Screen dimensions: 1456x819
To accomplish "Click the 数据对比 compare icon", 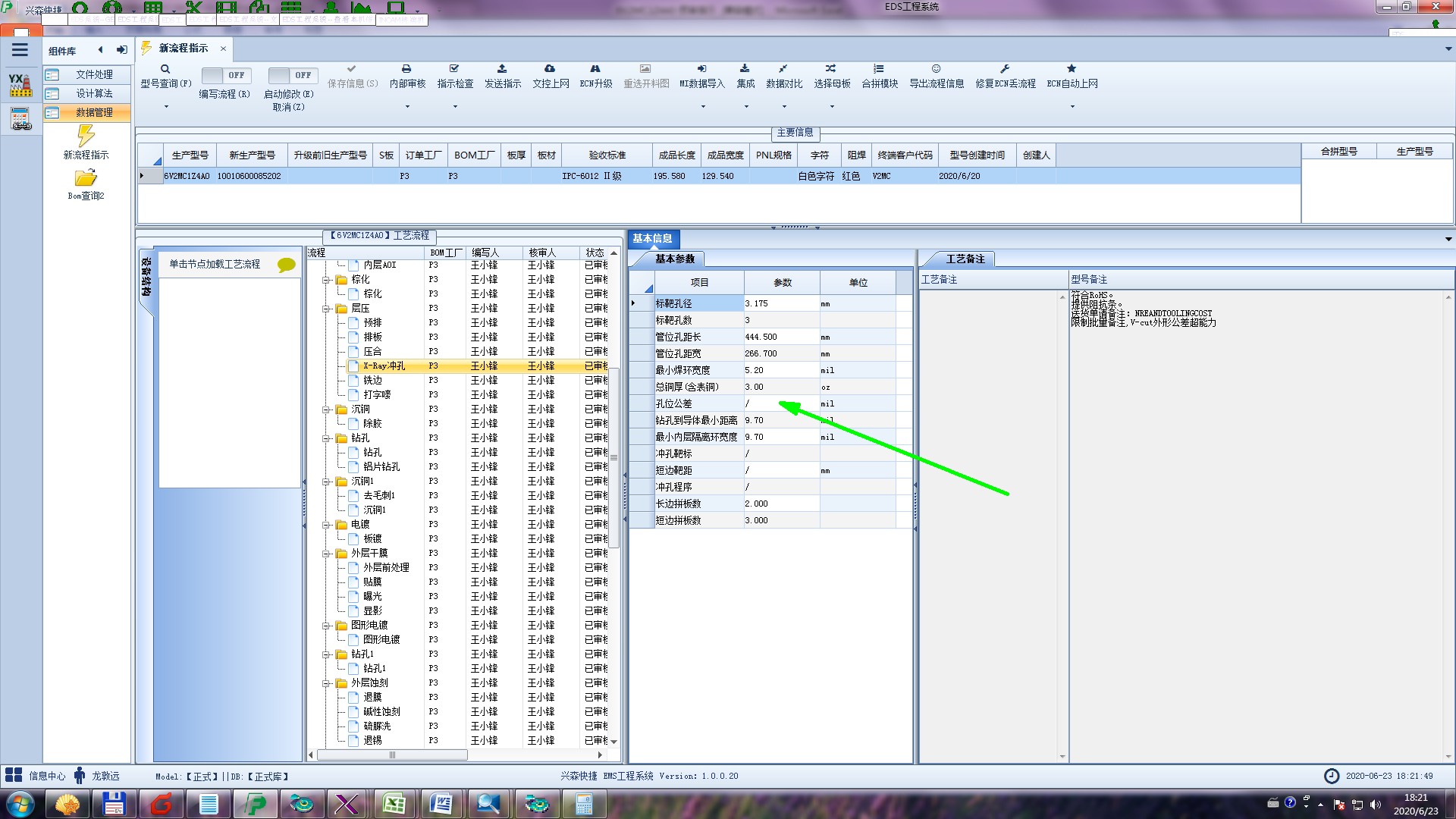I will tap(783, 69).
